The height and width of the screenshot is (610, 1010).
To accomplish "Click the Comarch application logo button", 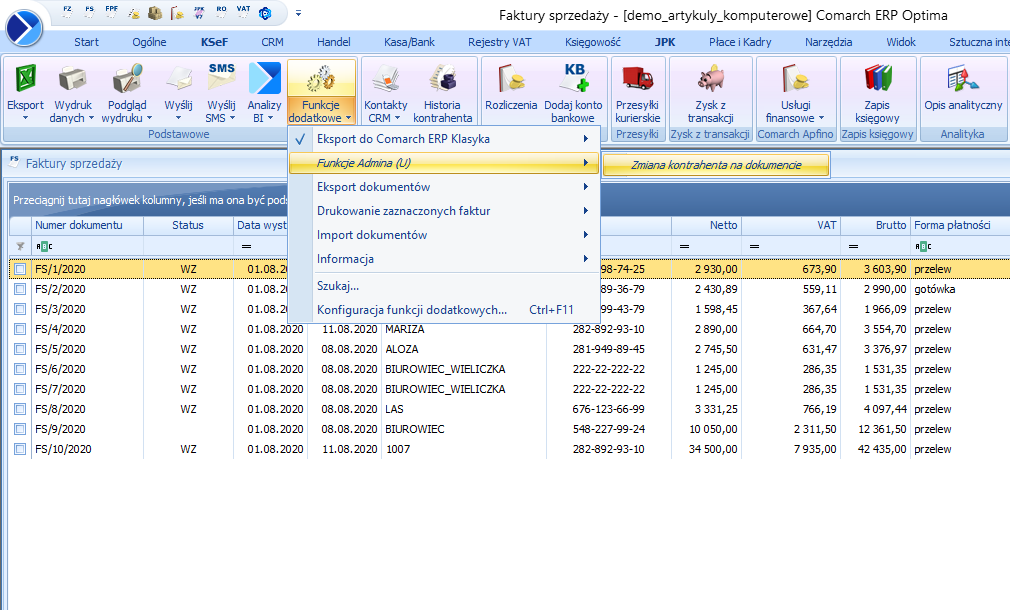I will coord(24,28).
